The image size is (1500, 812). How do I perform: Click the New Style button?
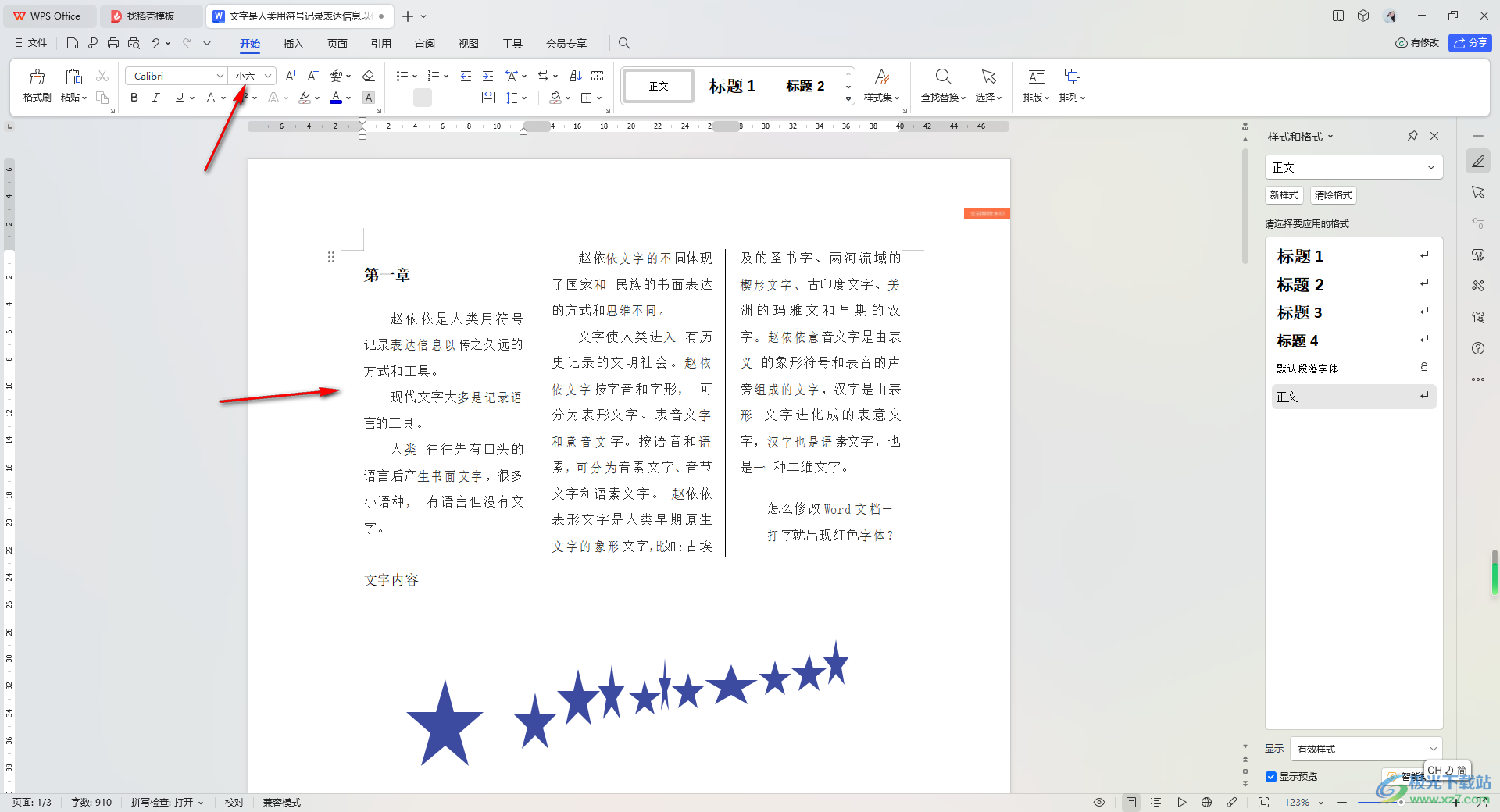tap(1284, 195)
